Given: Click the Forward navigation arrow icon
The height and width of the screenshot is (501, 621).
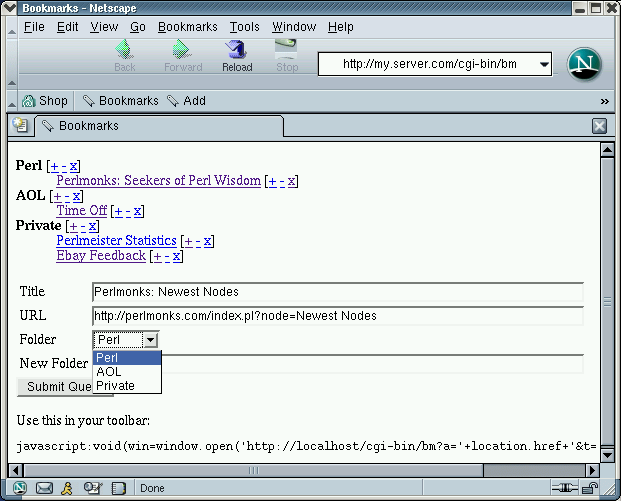Looking at the screenshot, I should click(183, 49).
